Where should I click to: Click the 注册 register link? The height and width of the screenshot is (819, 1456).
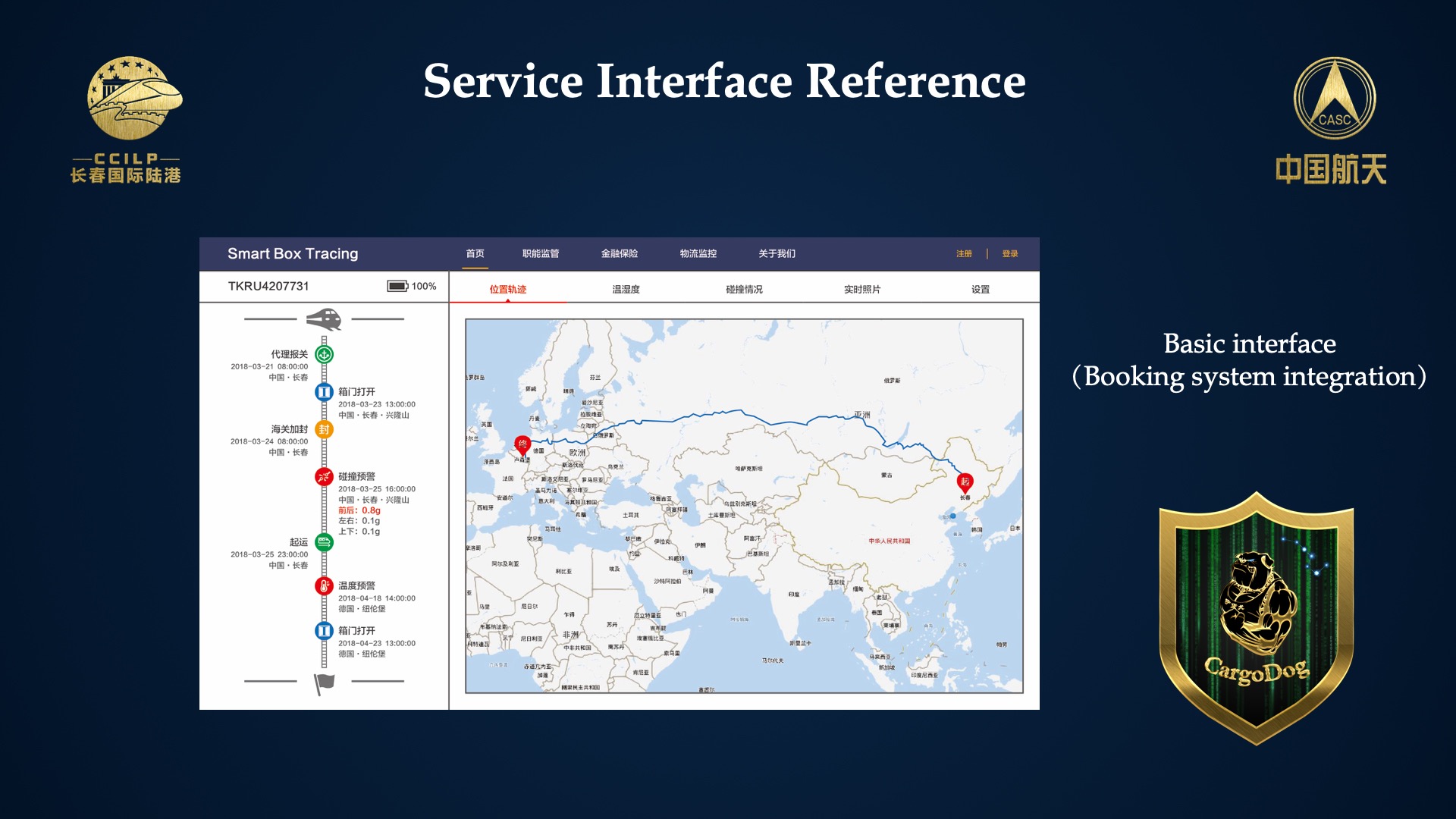(x=964, y=253)
